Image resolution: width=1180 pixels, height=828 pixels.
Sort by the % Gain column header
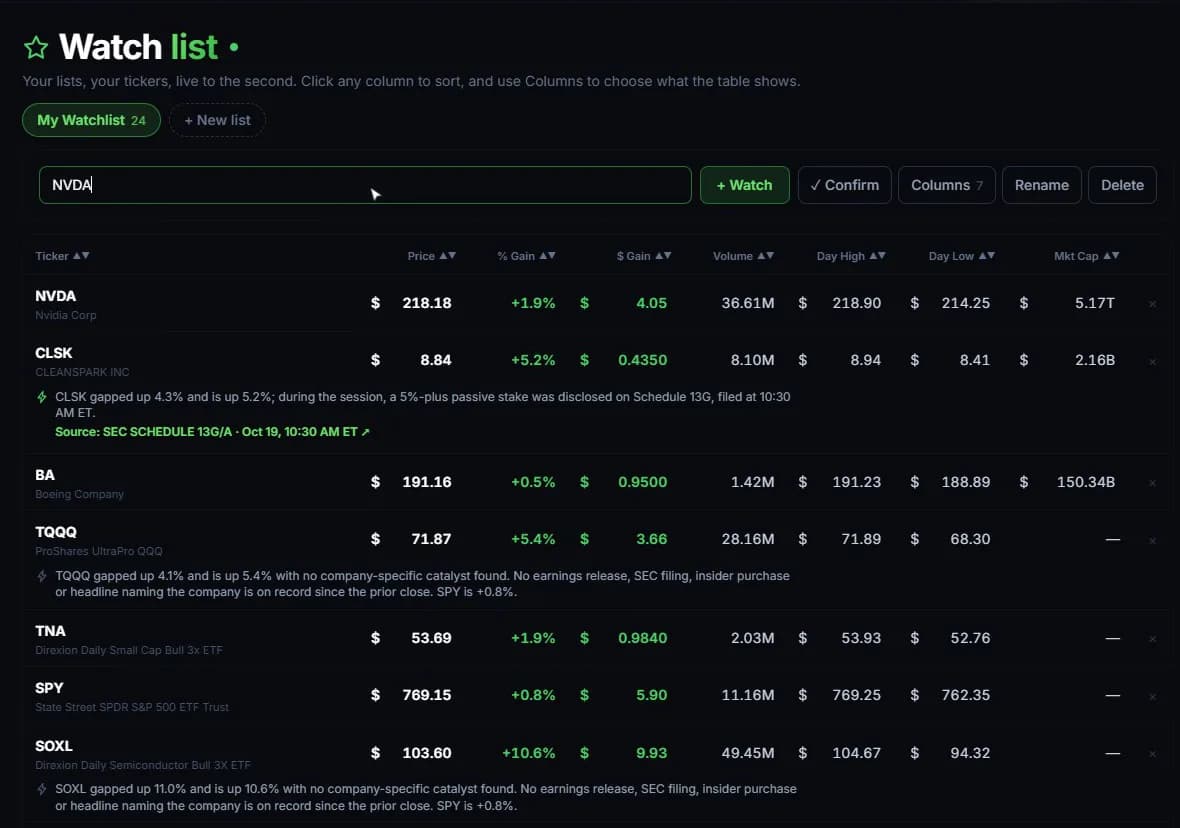point(526,256)
